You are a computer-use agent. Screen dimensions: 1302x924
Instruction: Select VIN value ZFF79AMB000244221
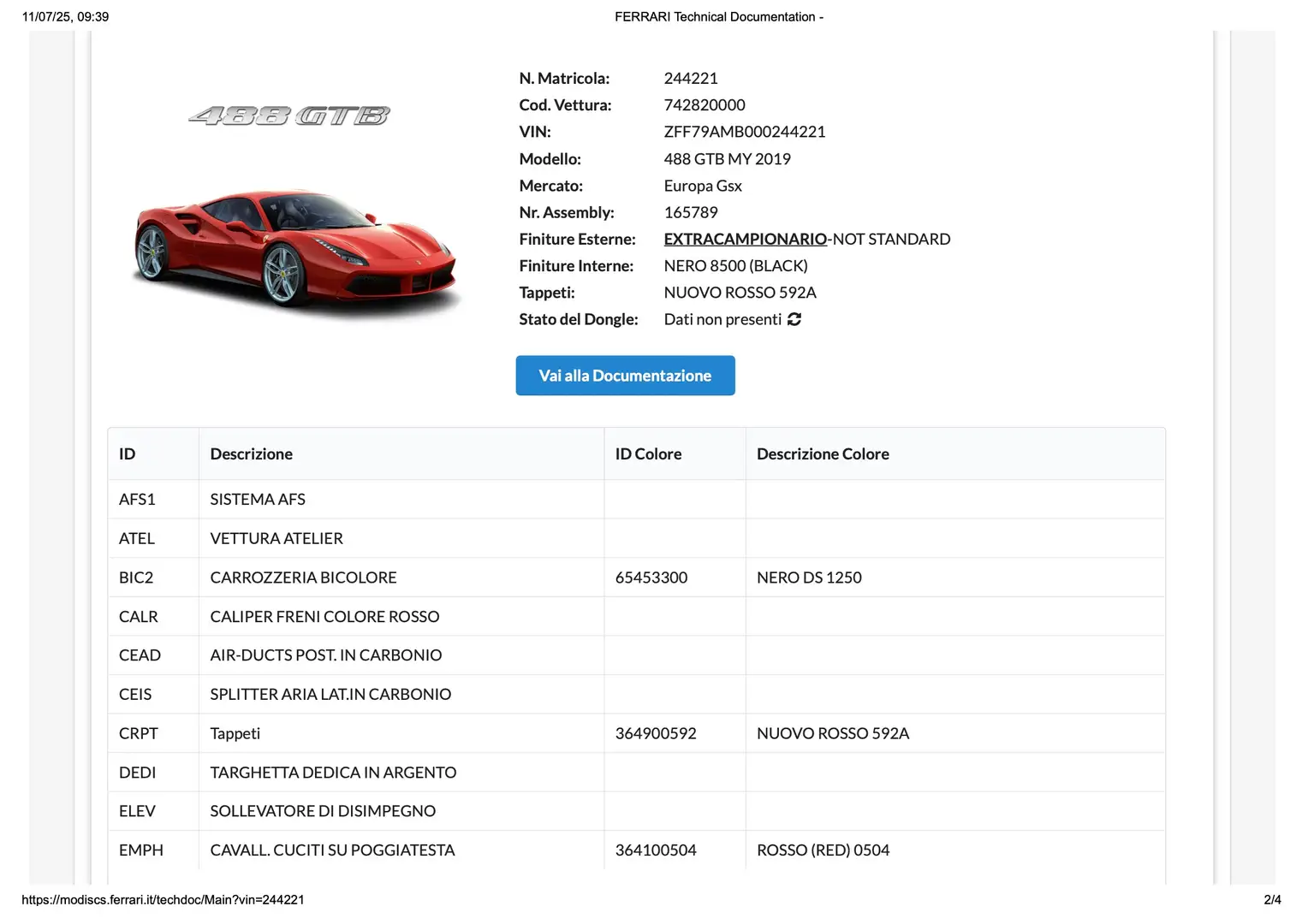745,132
